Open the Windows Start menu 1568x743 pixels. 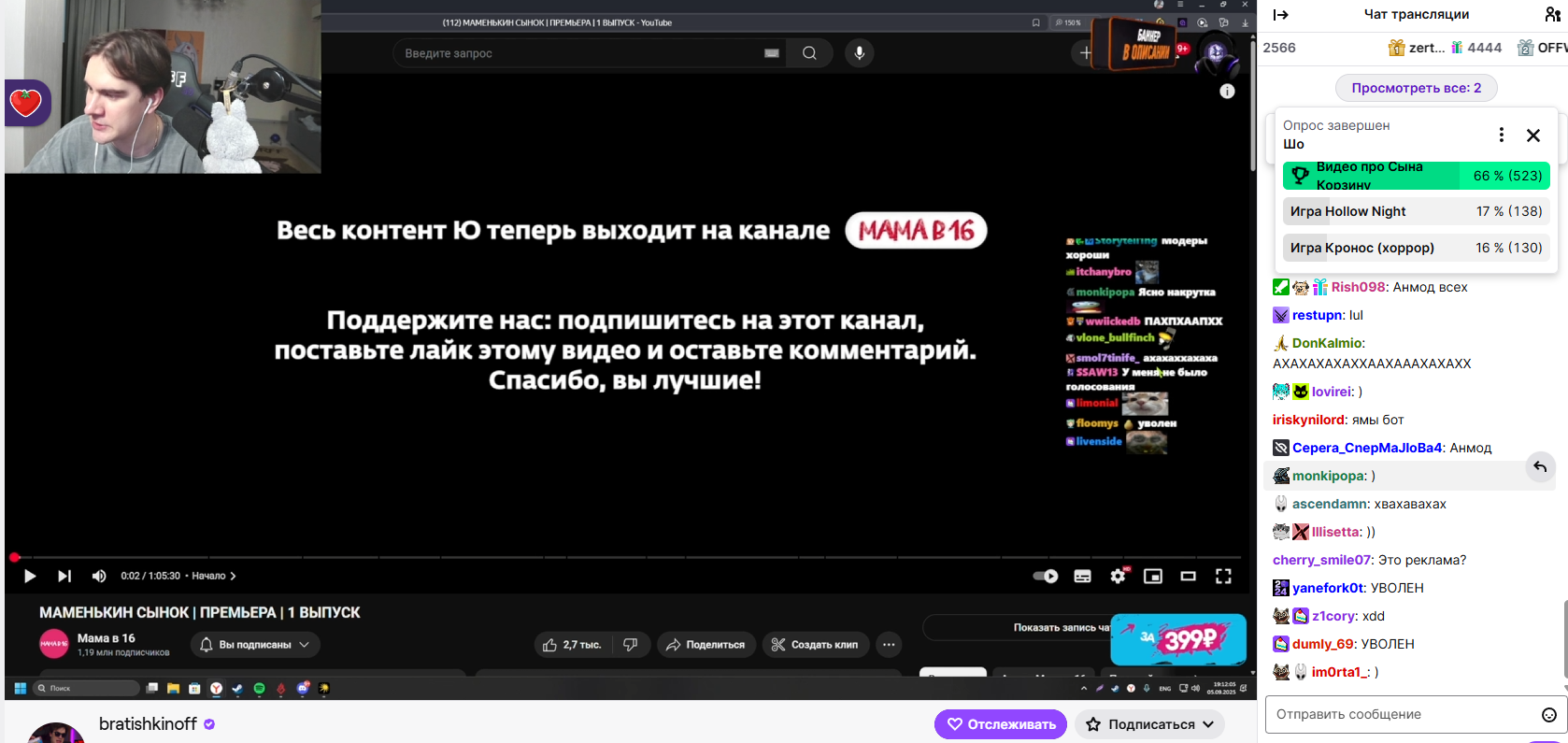click(x=20, y=689)
